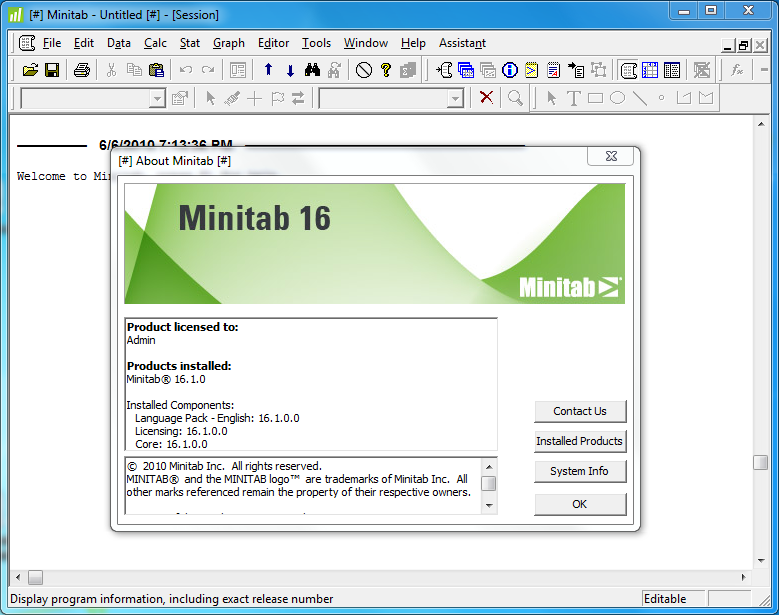Open the Assistant menu

click(462, 43)
